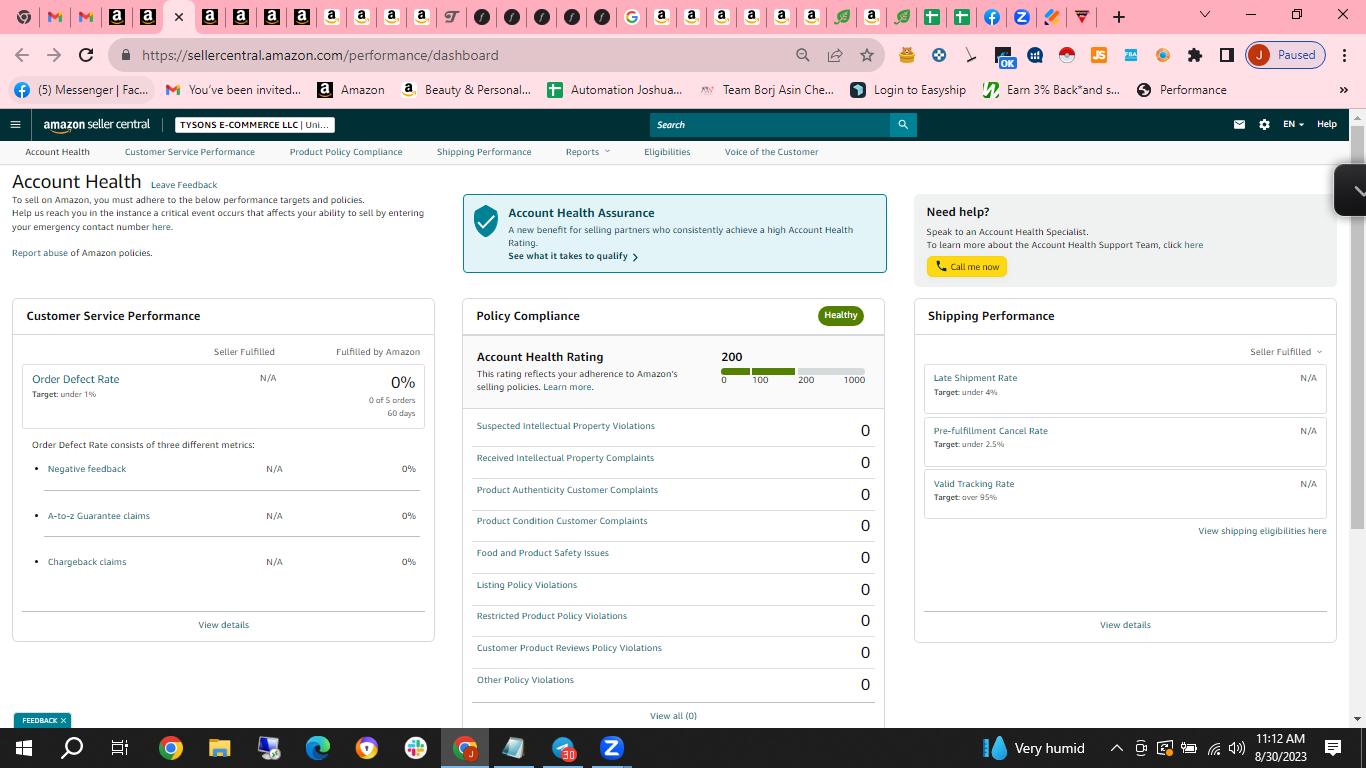Viewport: 1366px width, 768px height.
Task: Open Chrome three-dot menu
Action: coord(1345,55)
